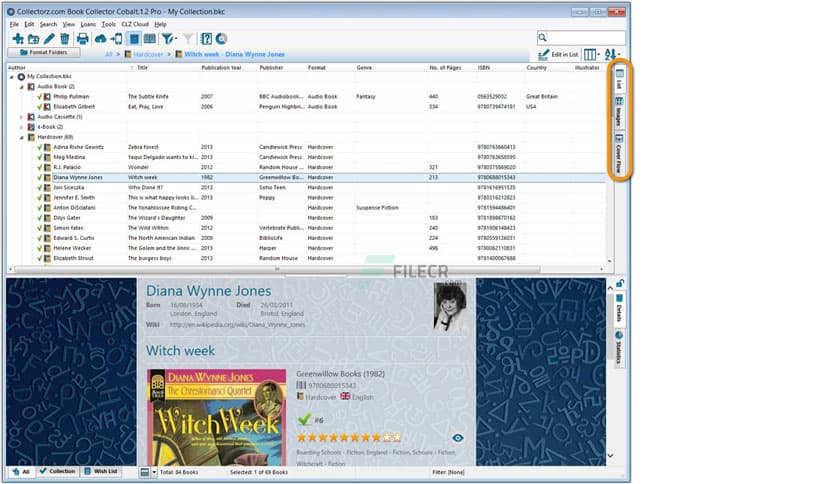This screenshot has height=484, width=836.
Task: Toggle checkmark next to Jon Scieszka
Action: point(40,188)
